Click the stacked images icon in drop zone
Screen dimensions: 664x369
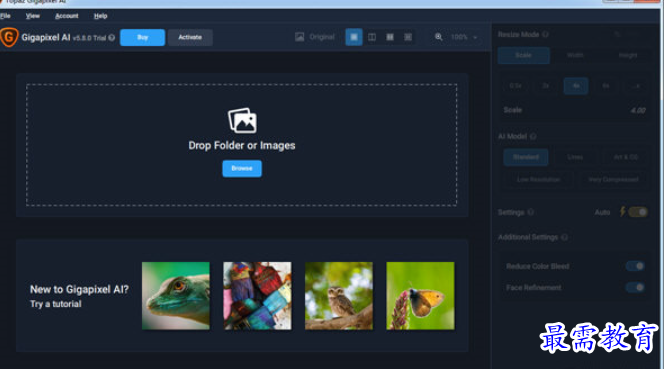click(x=242, y=120)
